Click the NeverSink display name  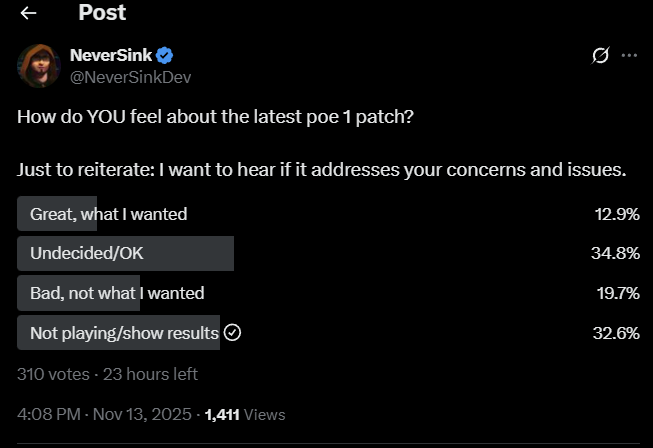111,55
